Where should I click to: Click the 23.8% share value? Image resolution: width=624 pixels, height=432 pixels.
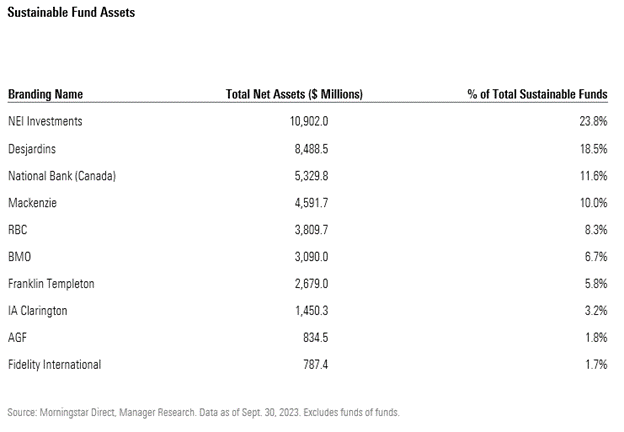594,121
